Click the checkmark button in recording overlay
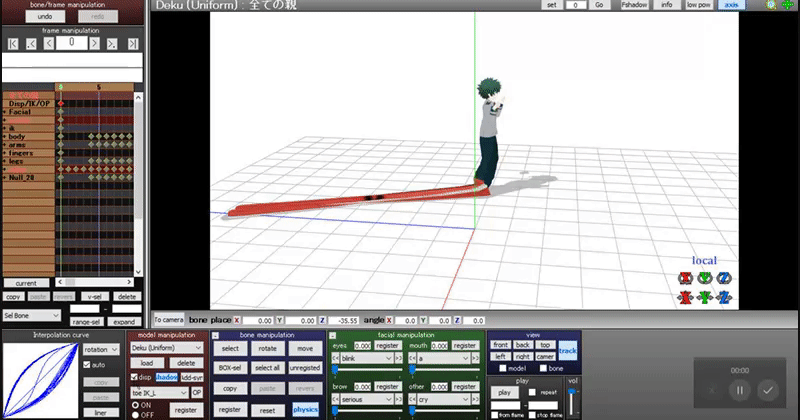The height and width of the screenshot is (420, 800). point(768,390)
